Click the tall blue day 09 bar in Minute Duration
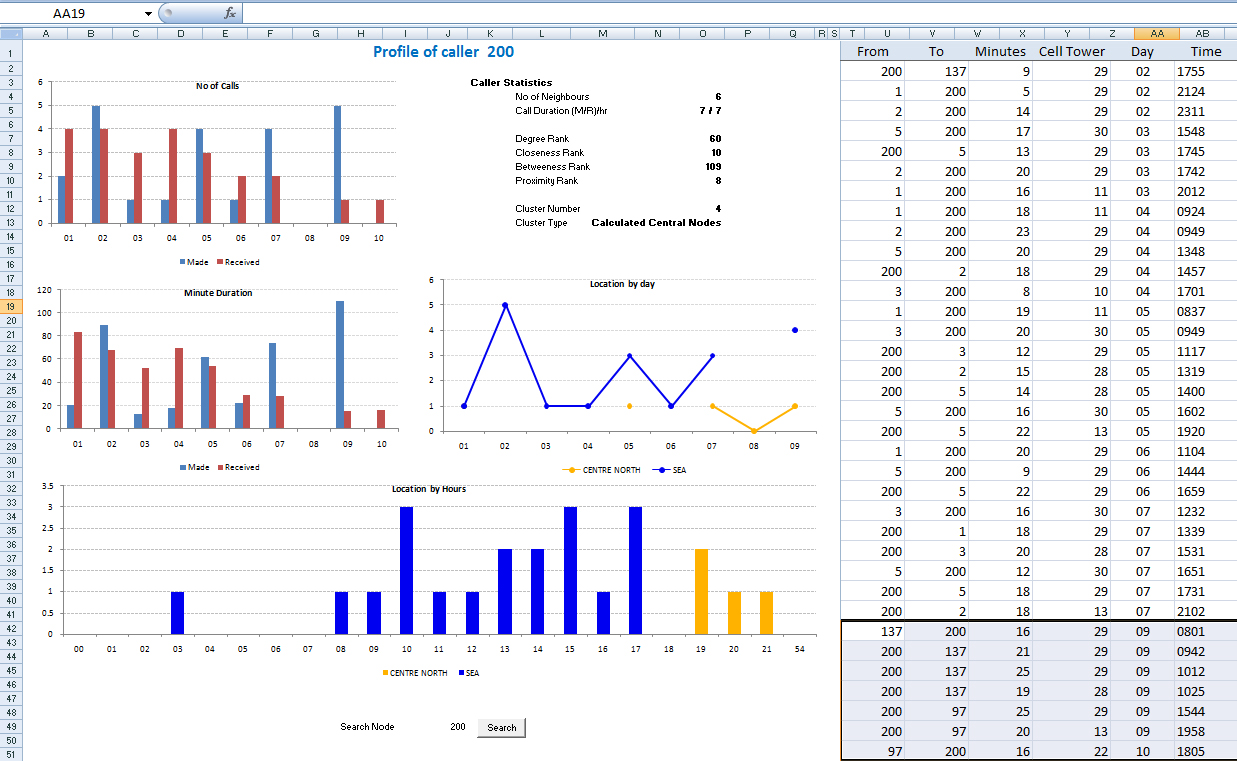This screenshot has width=1237, height=761. (340, 365)
